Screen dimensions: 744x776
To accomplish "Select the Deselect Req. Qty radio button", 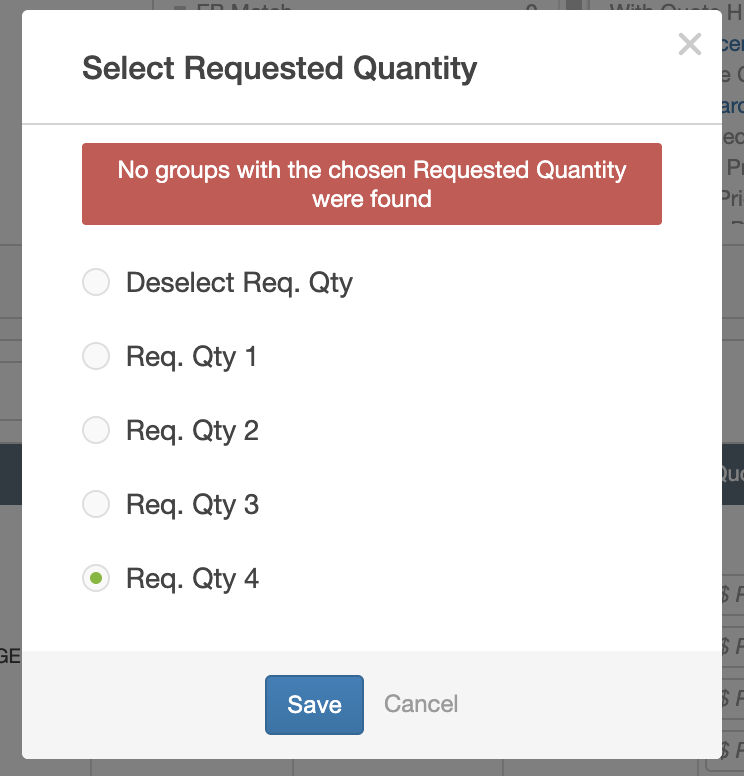I will coord(96,283).
